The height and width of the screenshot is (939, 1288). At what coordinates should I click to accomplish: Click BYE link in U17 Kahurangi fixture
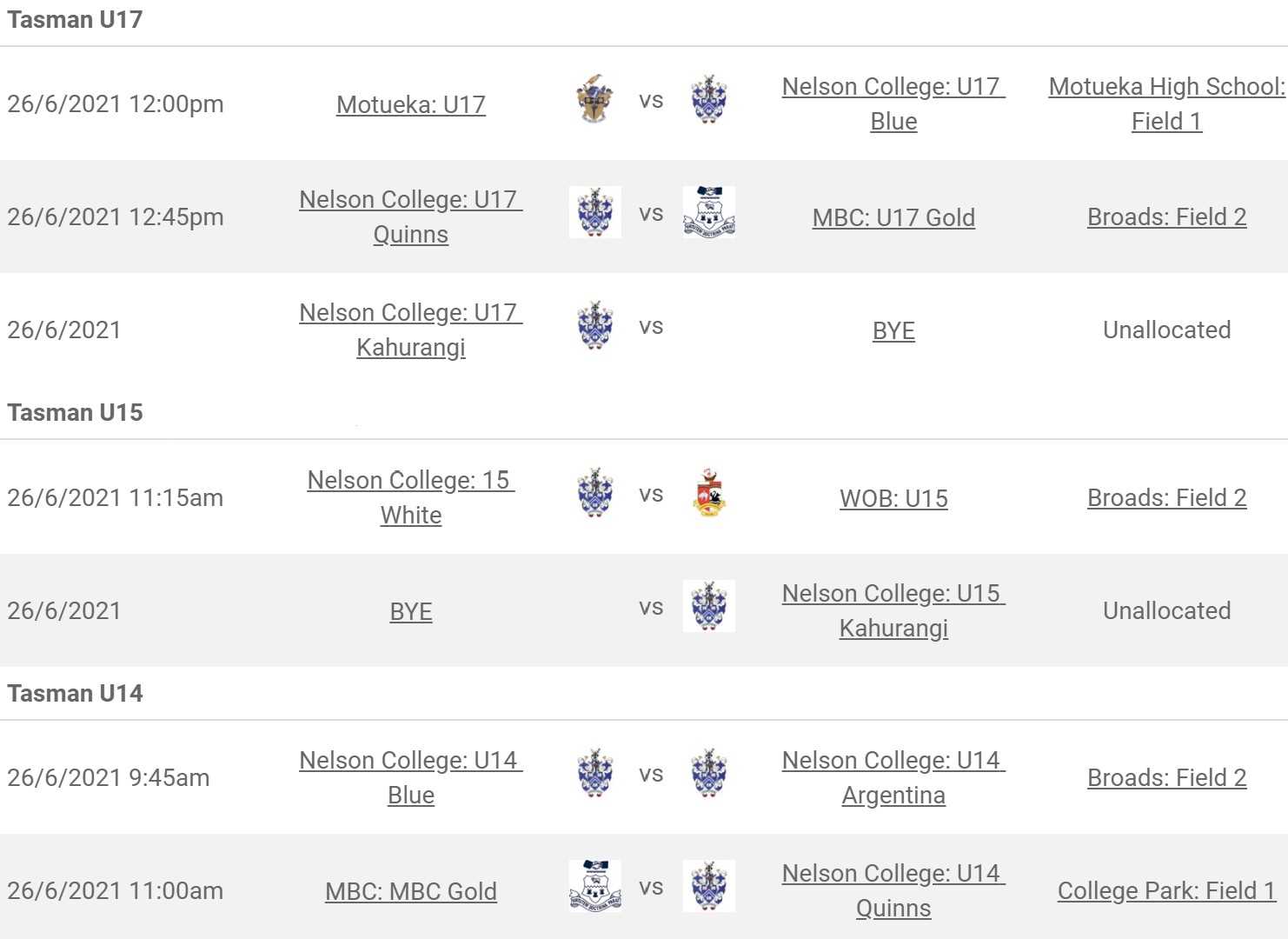click(x=893, y=330)
